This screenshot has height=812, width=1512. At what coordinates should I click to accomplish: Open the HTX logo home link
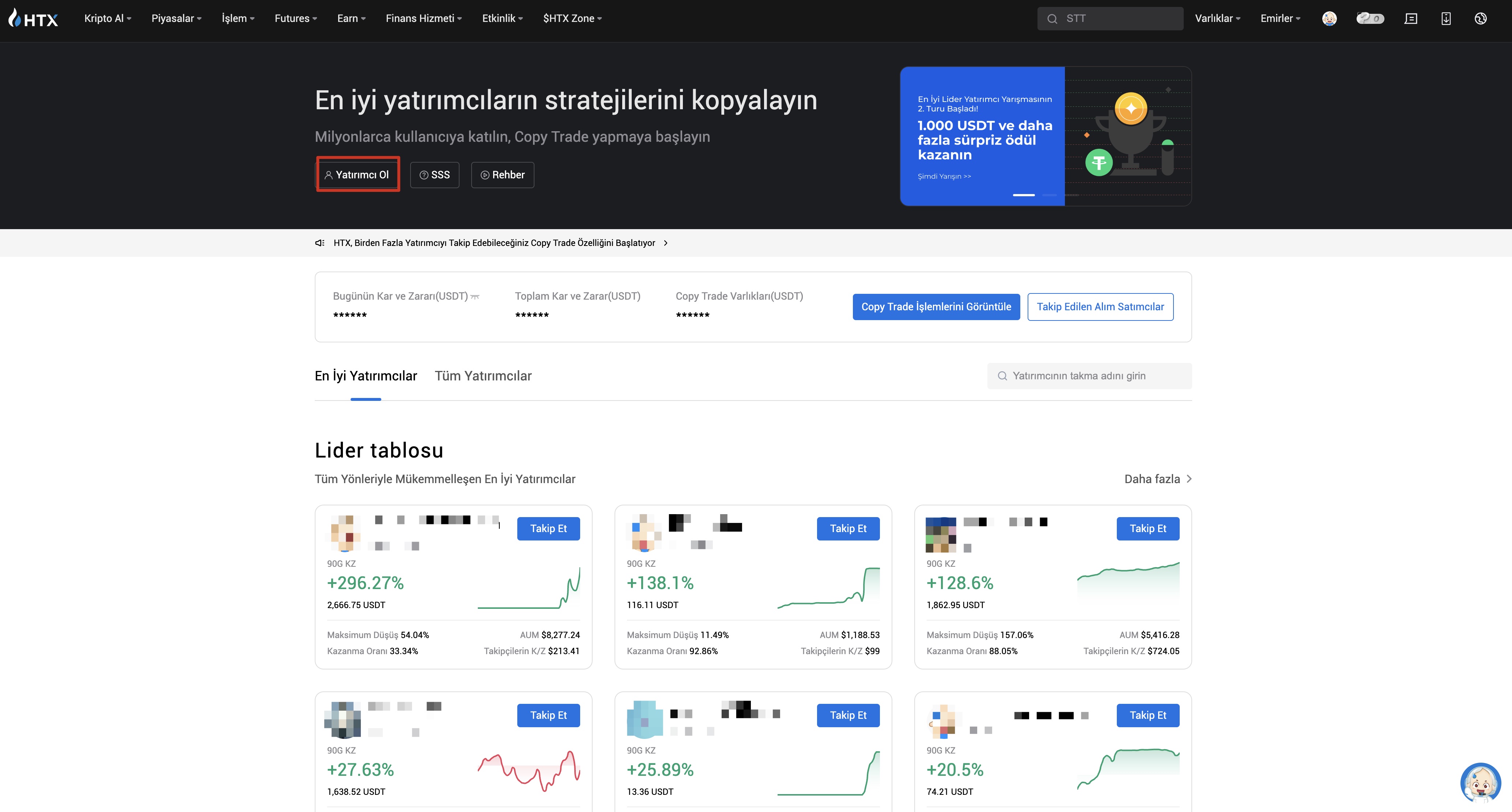[x=34, y=18]
